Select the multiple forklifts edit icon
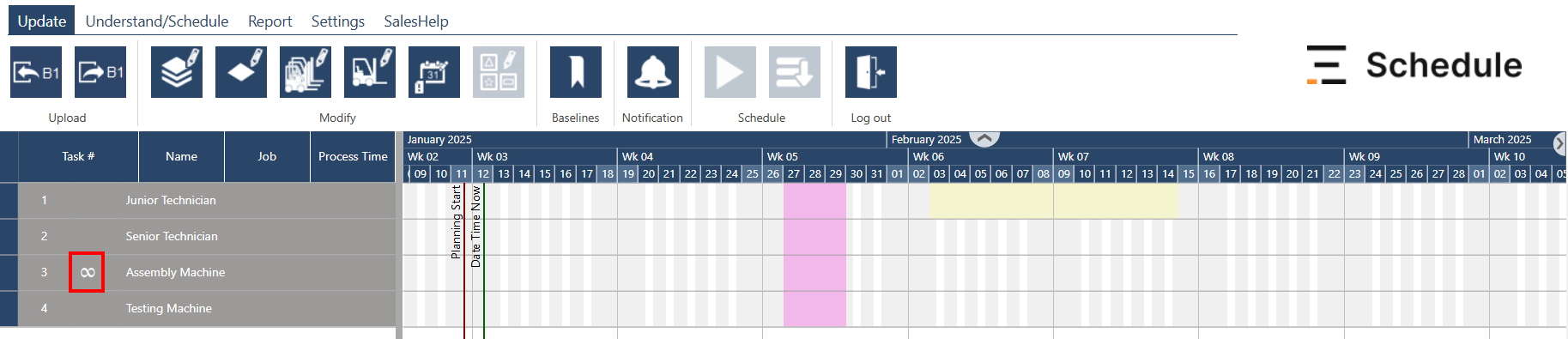 click(306, 72)
